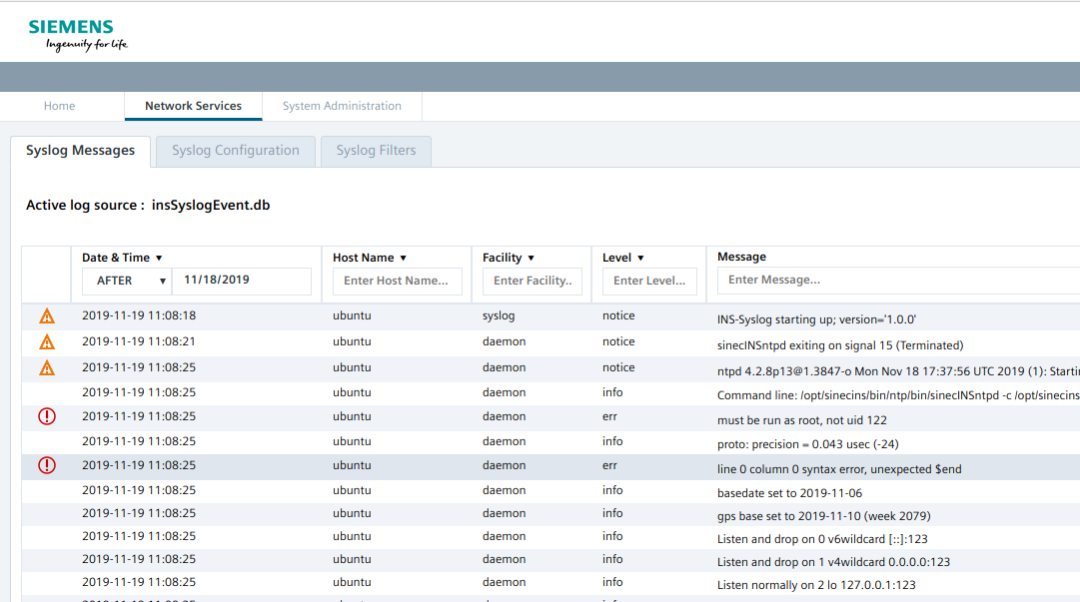Click warning icon for sinecINSntpd exiting row

pyautogui.click(x=47, y=343)
